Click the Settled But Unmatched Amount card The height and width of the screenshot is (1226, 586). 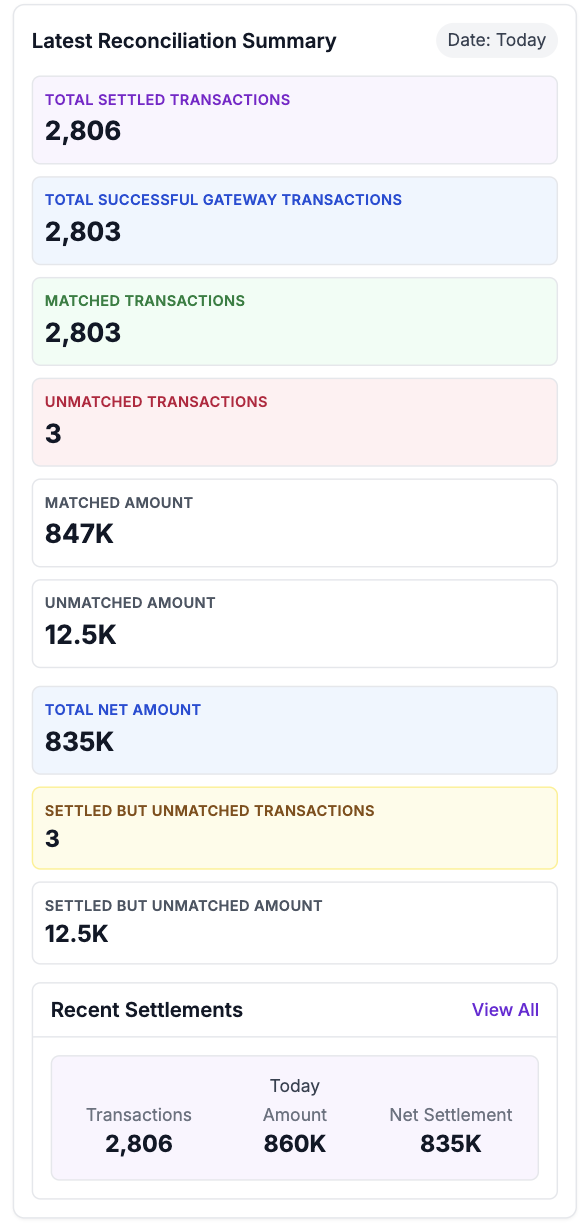click(295, 922)
